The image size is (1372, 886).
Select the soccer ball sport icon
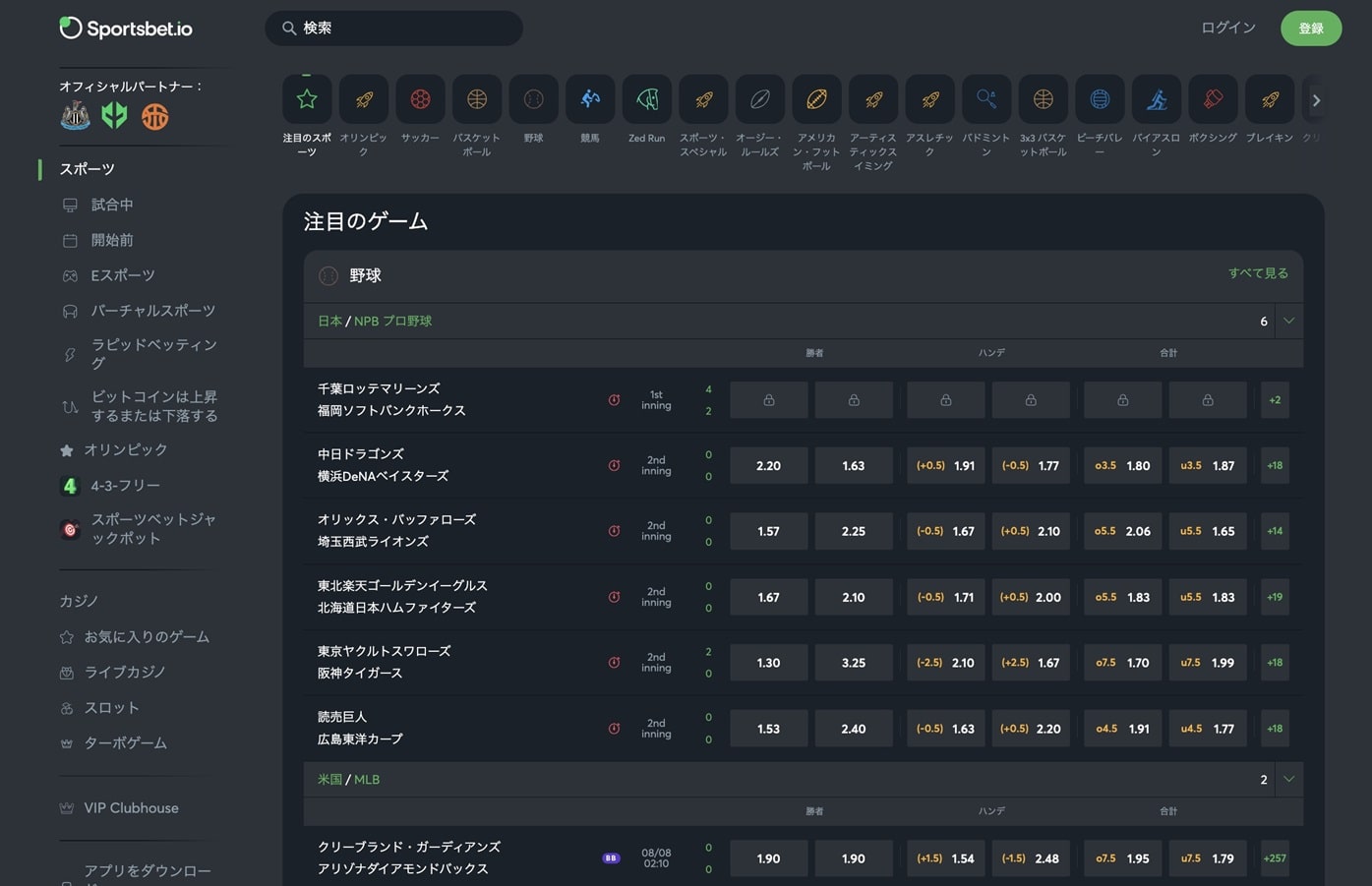(420, 99)
